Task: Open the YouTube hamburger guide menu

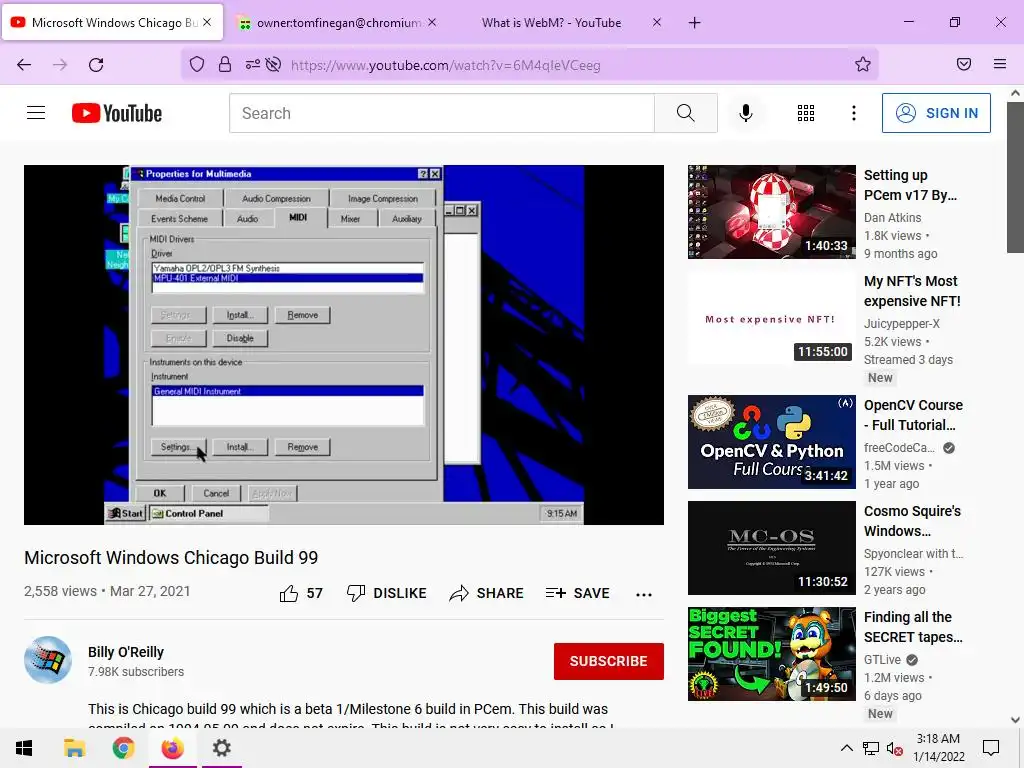Action: click(36, 113)
